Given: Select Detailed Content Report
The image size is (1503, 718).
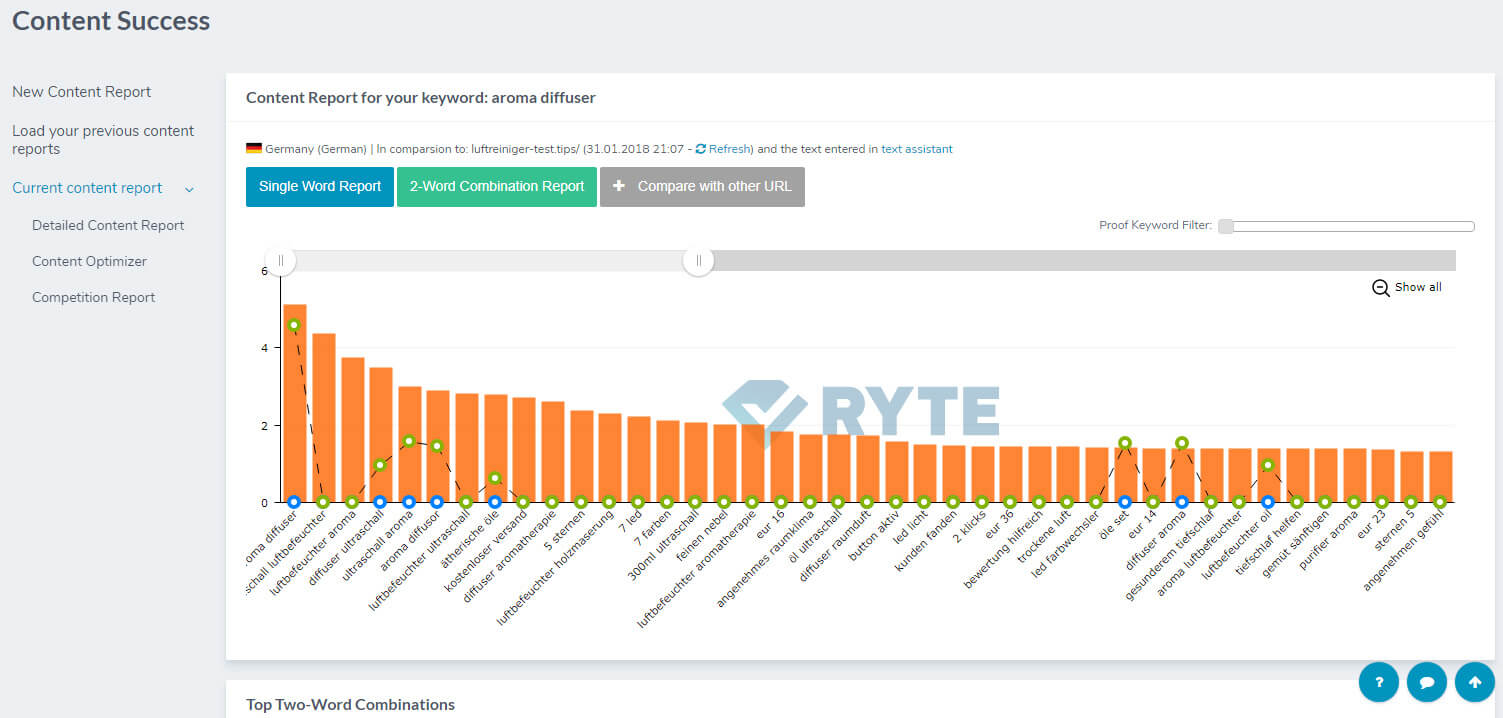Looking at the screenshot, I should coord(108,226).
